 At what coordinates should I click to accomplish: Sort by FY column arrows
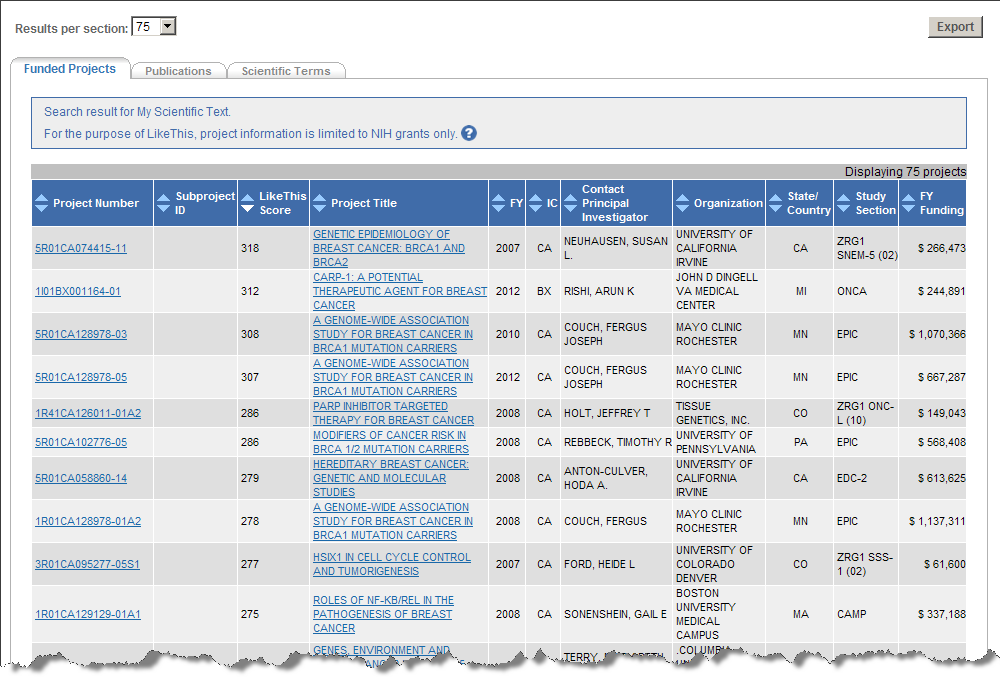click(499, 203)
